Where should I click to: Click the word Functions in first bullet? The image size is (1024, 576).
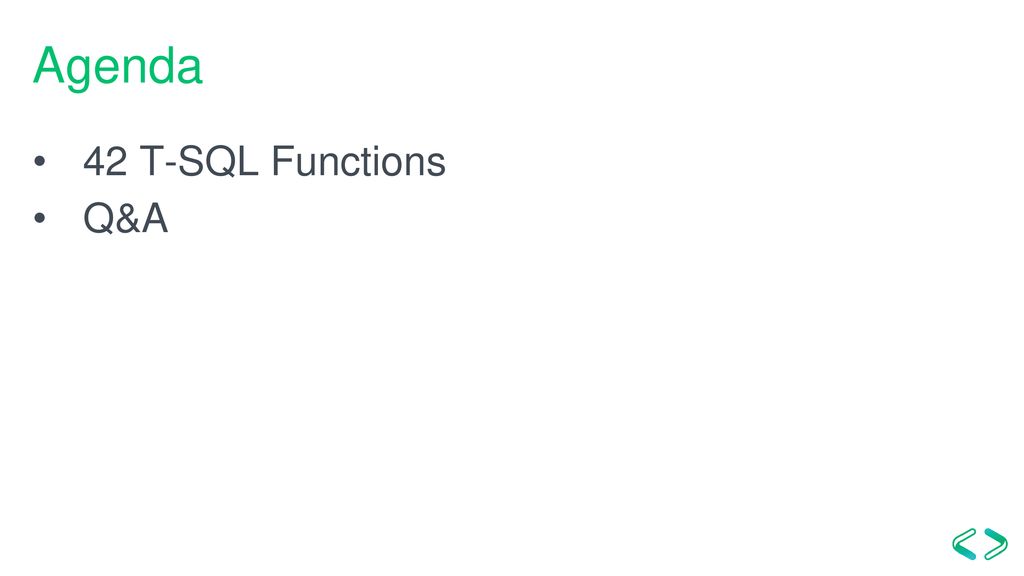[x=359, y=161]
